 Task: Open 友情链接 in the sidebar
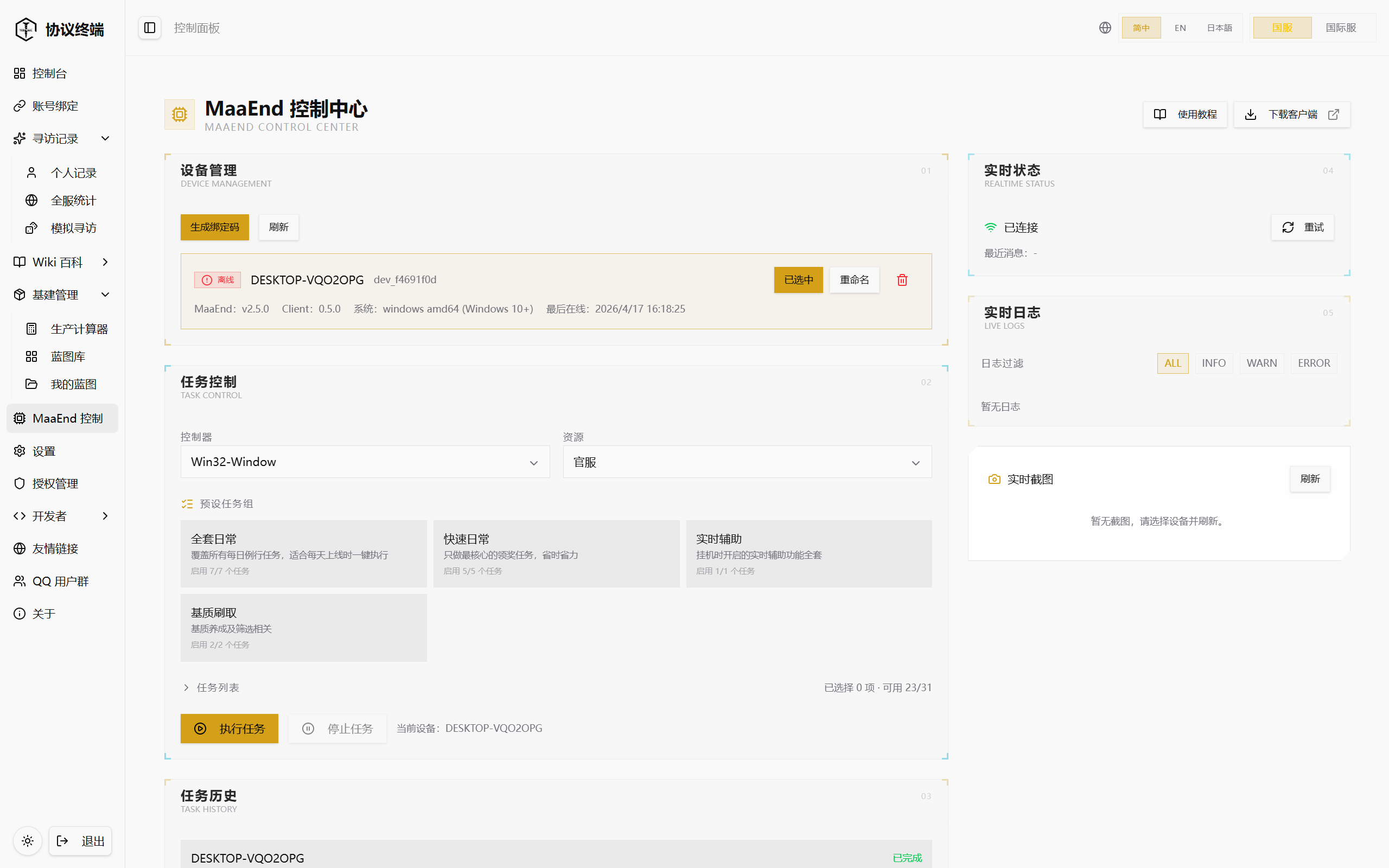tap(62, 549)
